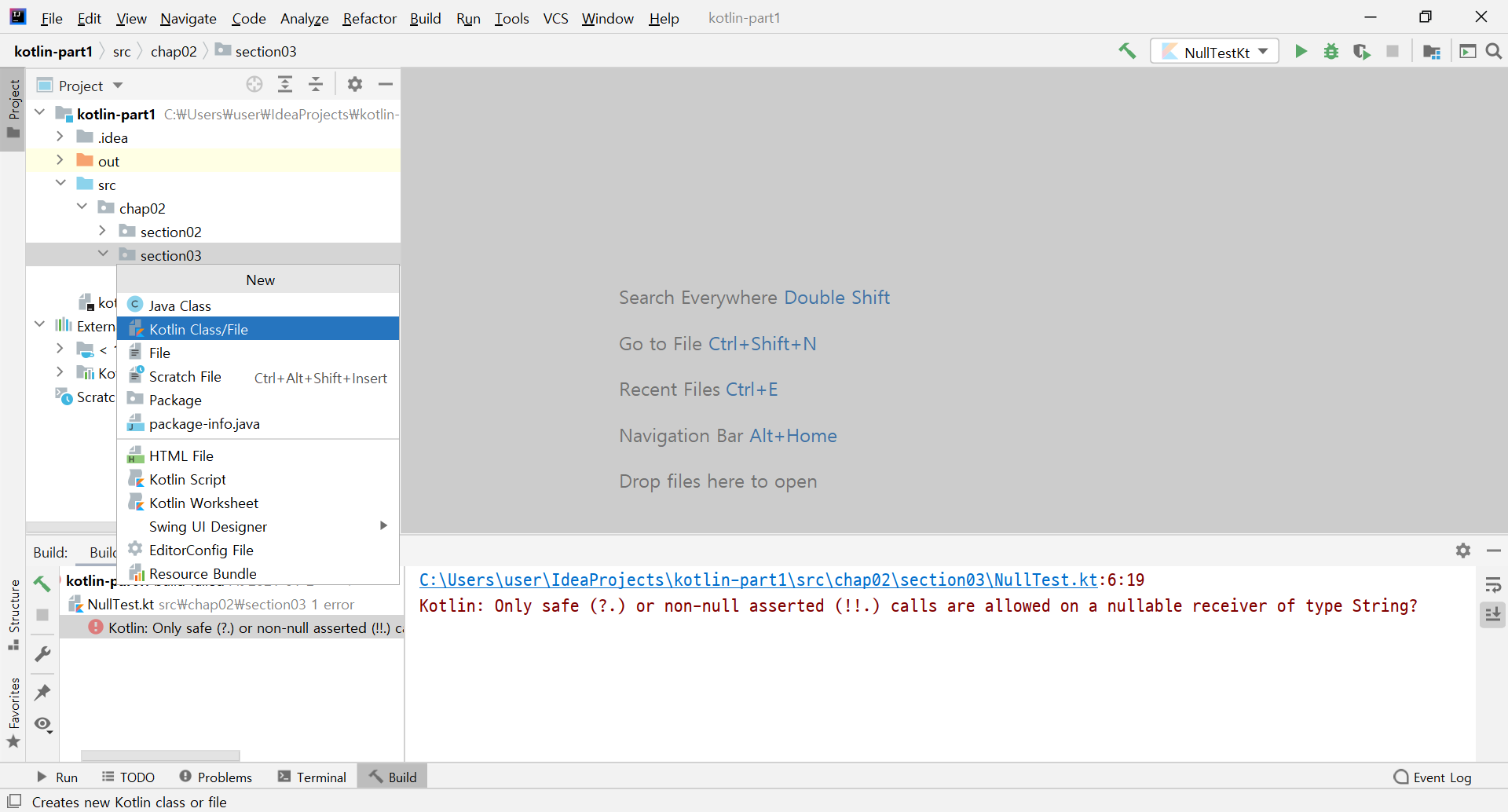Open the Problems tool window tab

[x=216, y=777]
